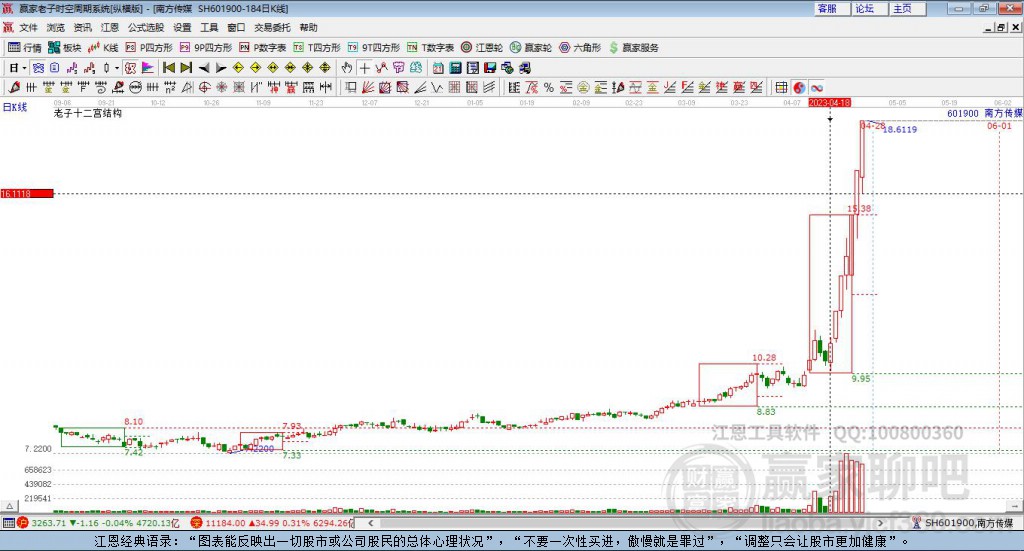
Task: Open the 江恩轮 Gann wheel
Action: pos(482,48)
